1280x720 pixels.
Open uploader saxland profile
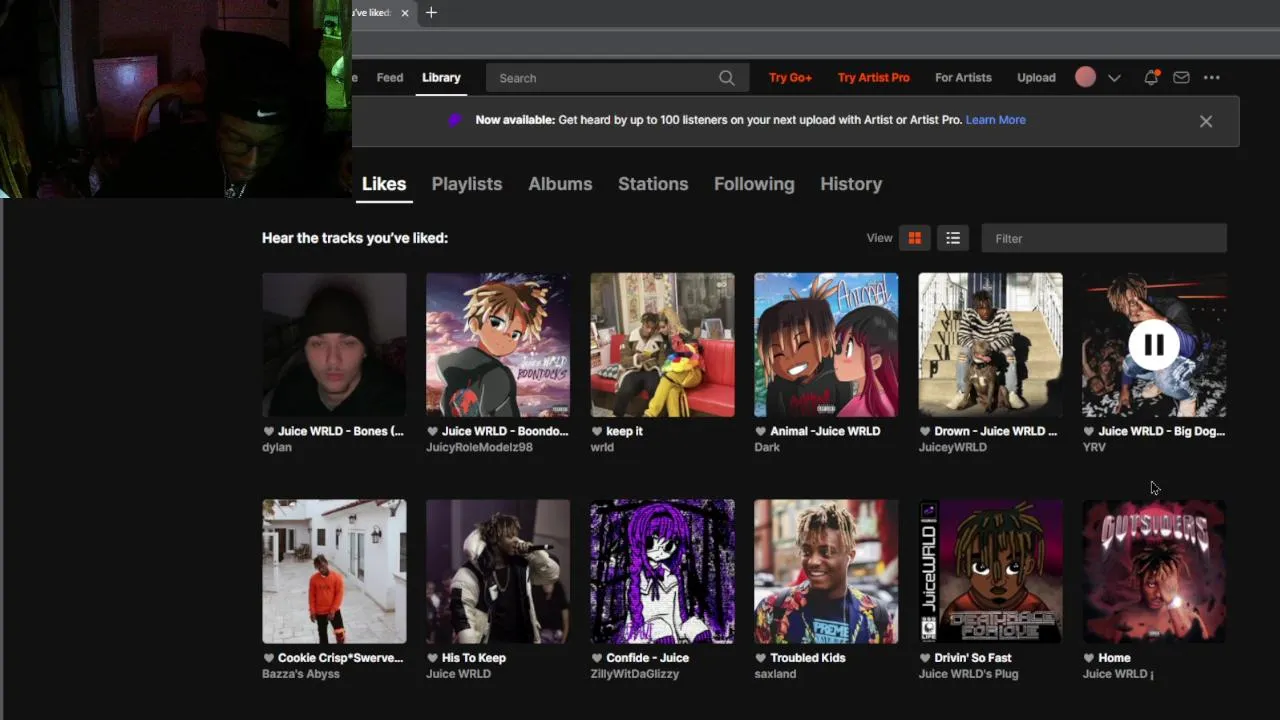pos(775,674)
